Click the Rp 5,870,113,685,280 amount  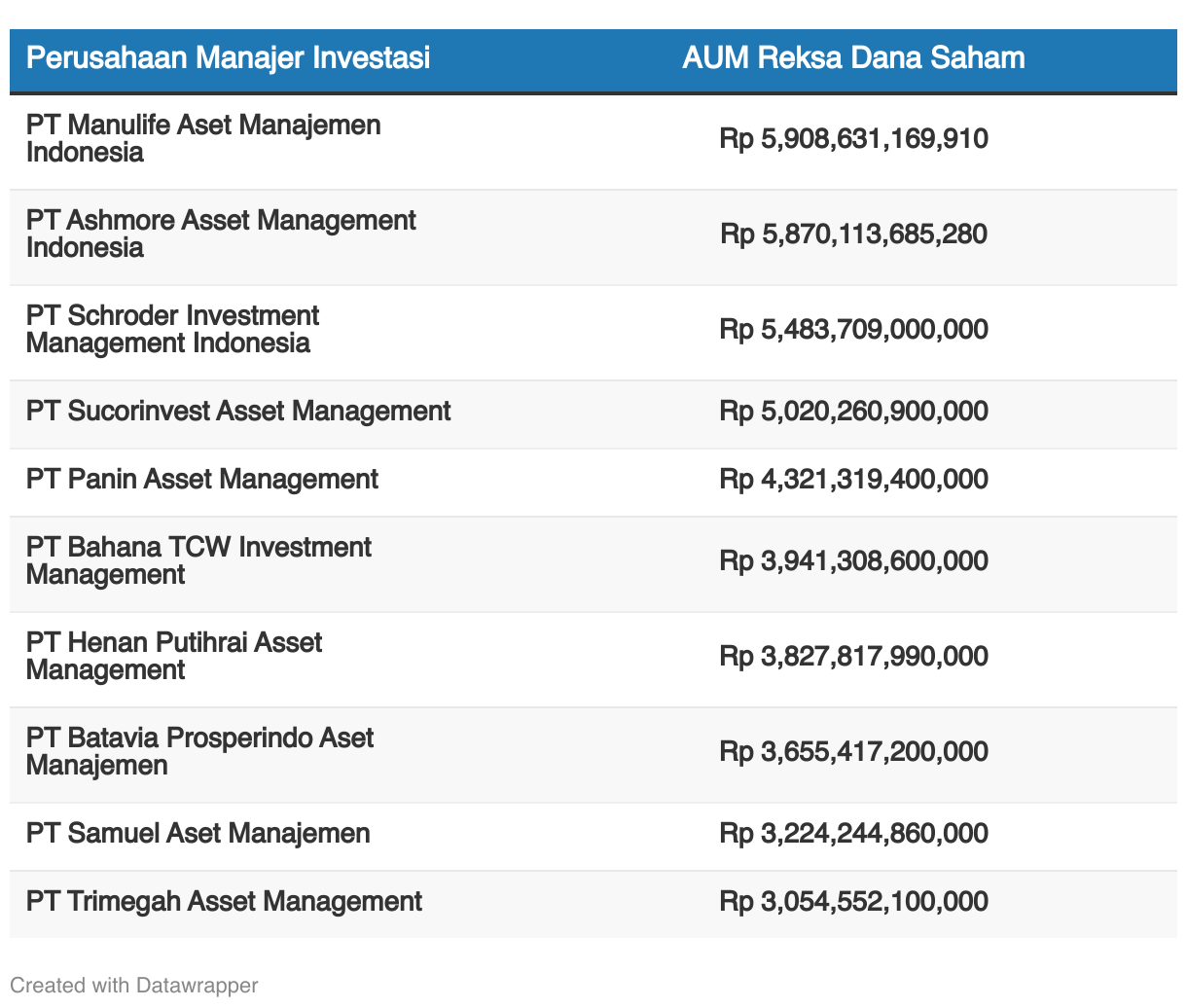[853, 234]
